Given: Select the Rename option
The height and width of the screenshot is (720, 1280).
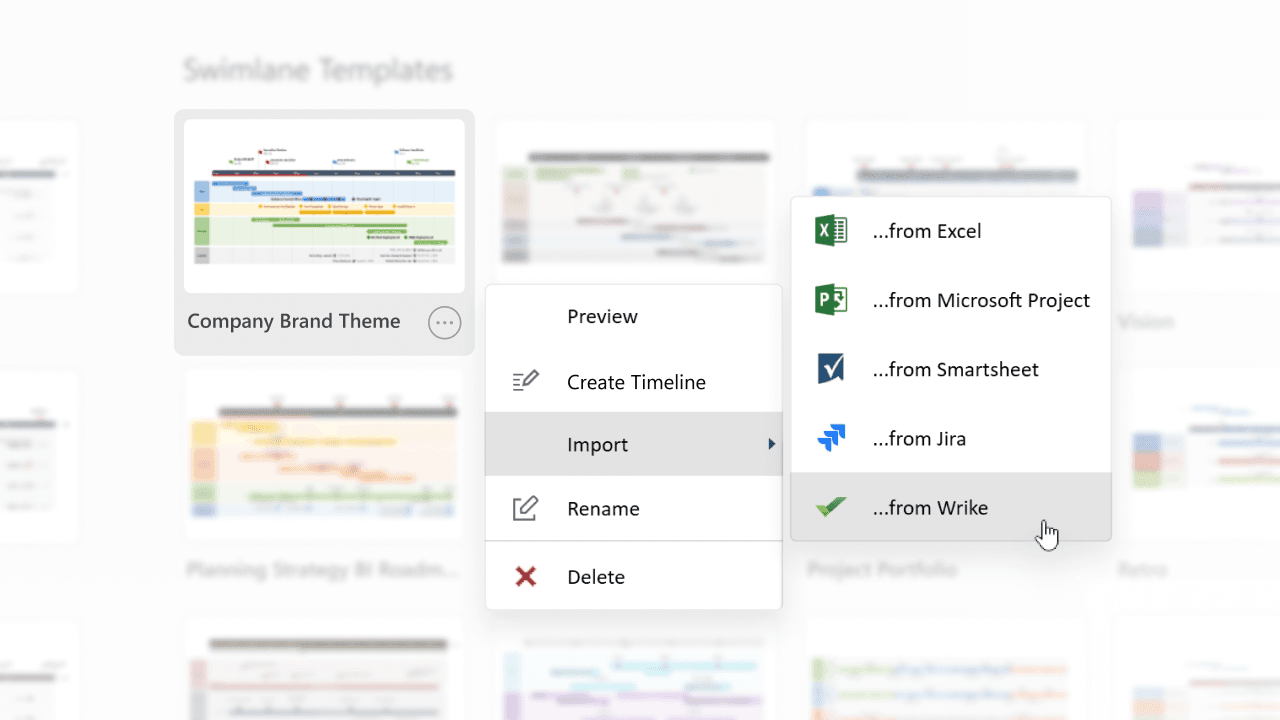Looking at the screenshot, I should (x=633, y=508).
